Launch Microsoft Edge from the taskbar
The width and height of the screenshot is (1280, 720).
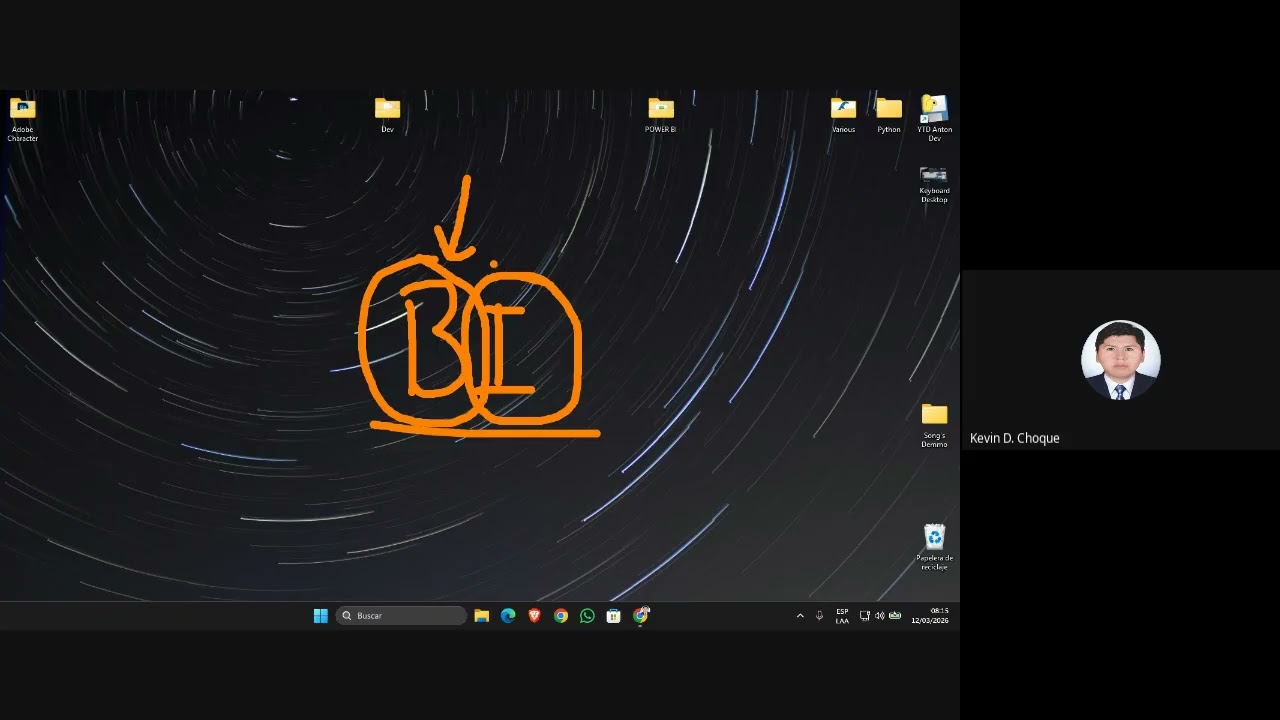point(508,616)
